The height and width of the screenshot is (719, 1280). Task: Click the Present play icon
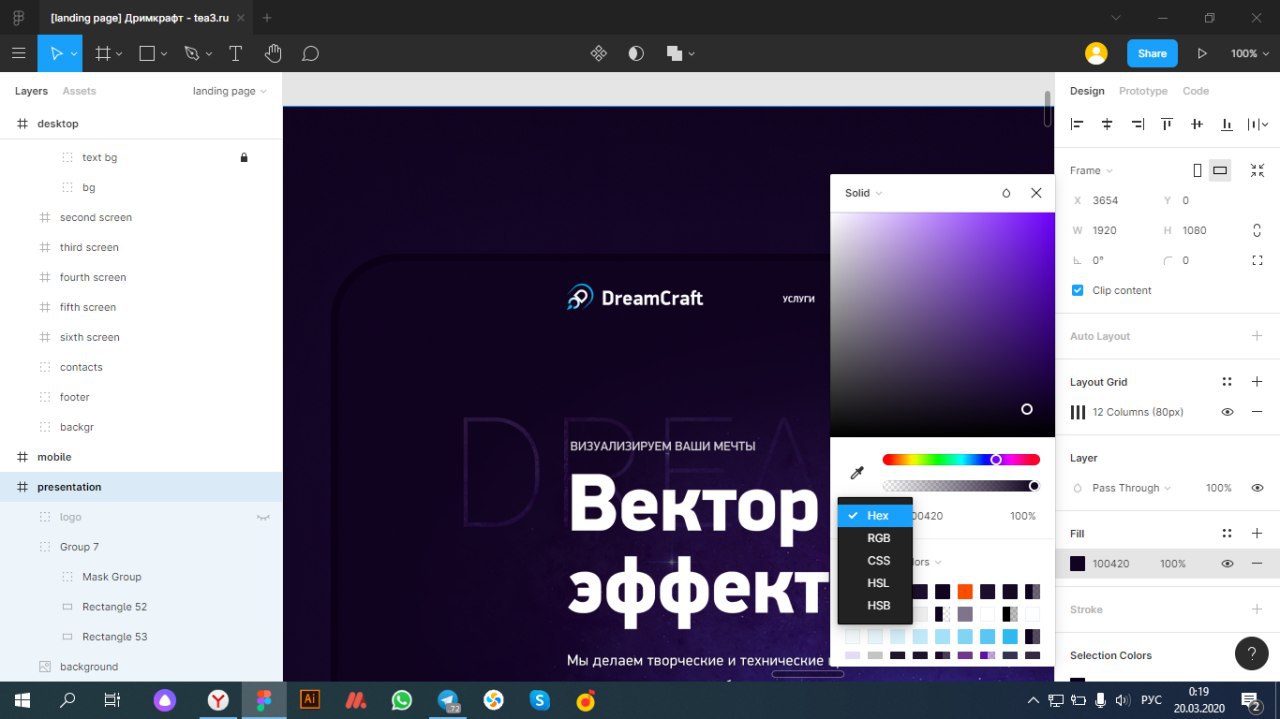pyautogui.click(x=1202, y=53)
